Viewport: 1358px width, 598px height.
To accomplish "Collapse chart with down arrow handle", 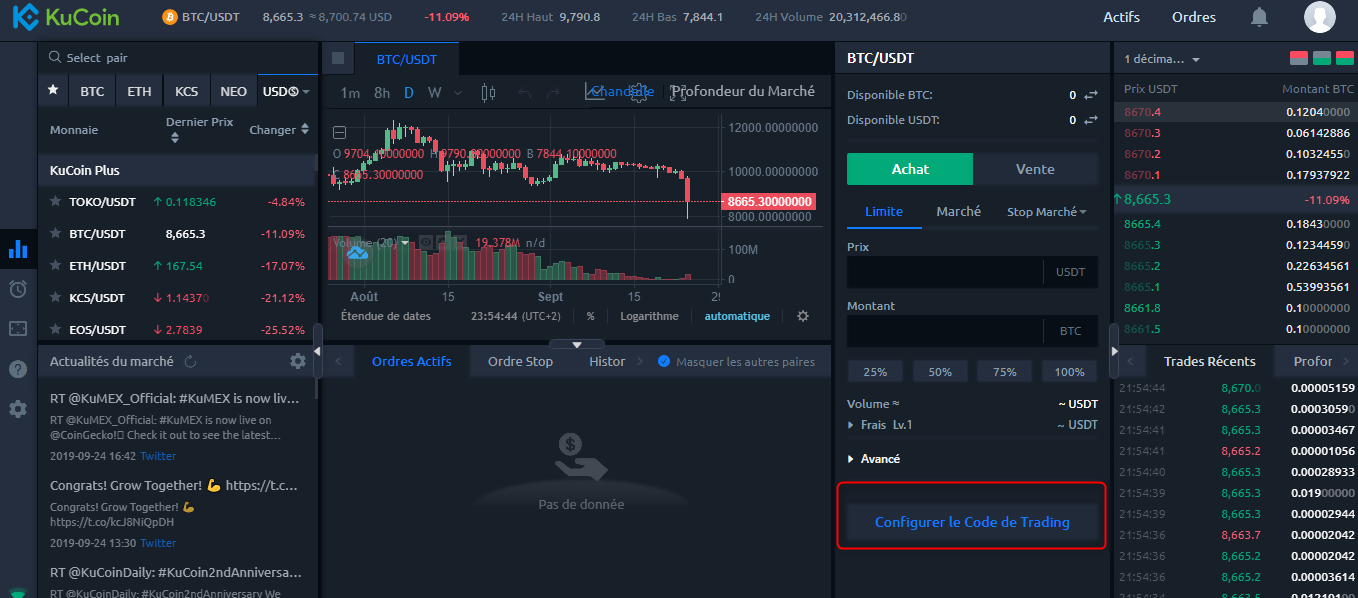I will tap(577, 344).
